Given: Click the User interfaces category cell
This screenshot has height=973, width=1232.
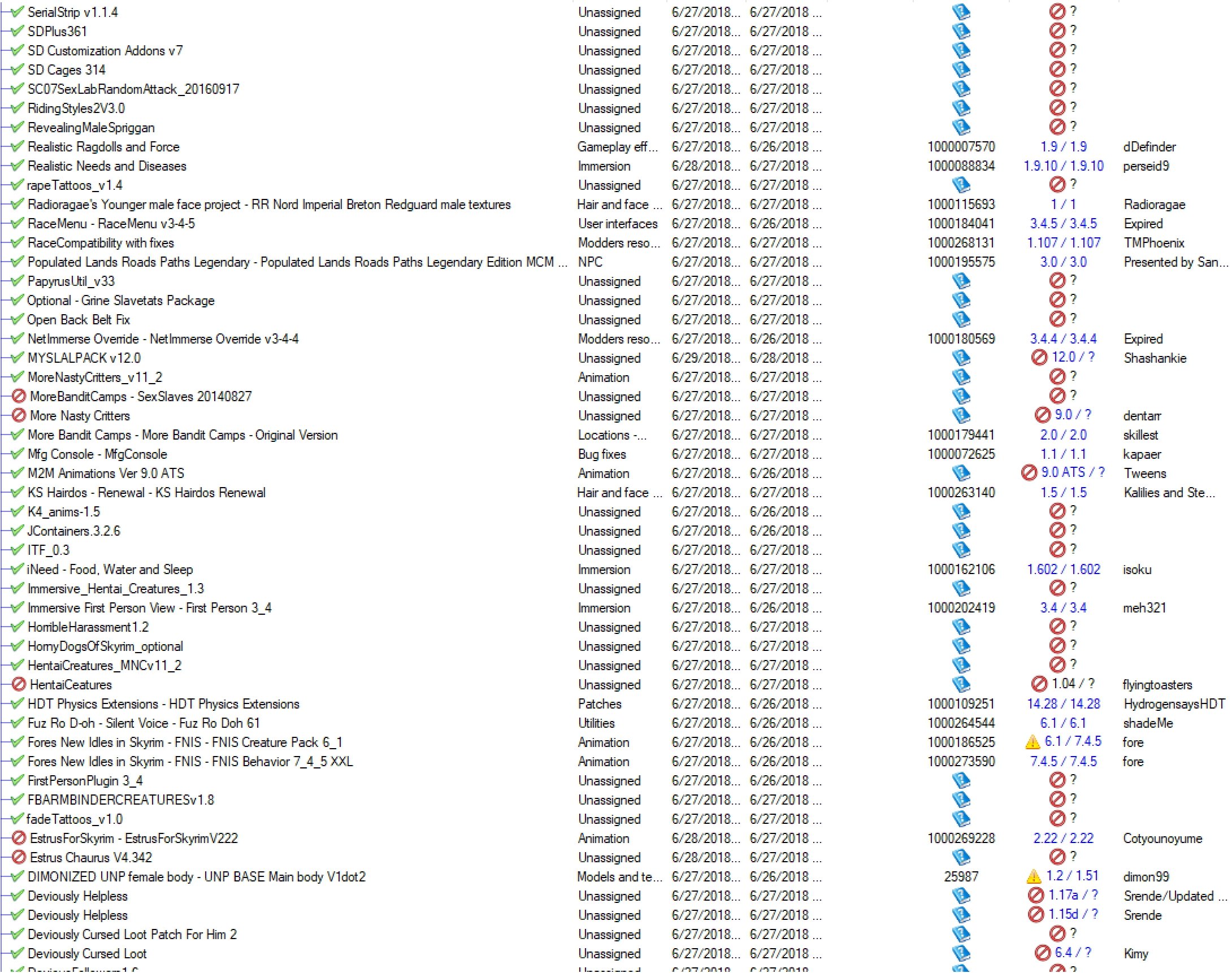Looking at the screenshot, I should point(618,223).
